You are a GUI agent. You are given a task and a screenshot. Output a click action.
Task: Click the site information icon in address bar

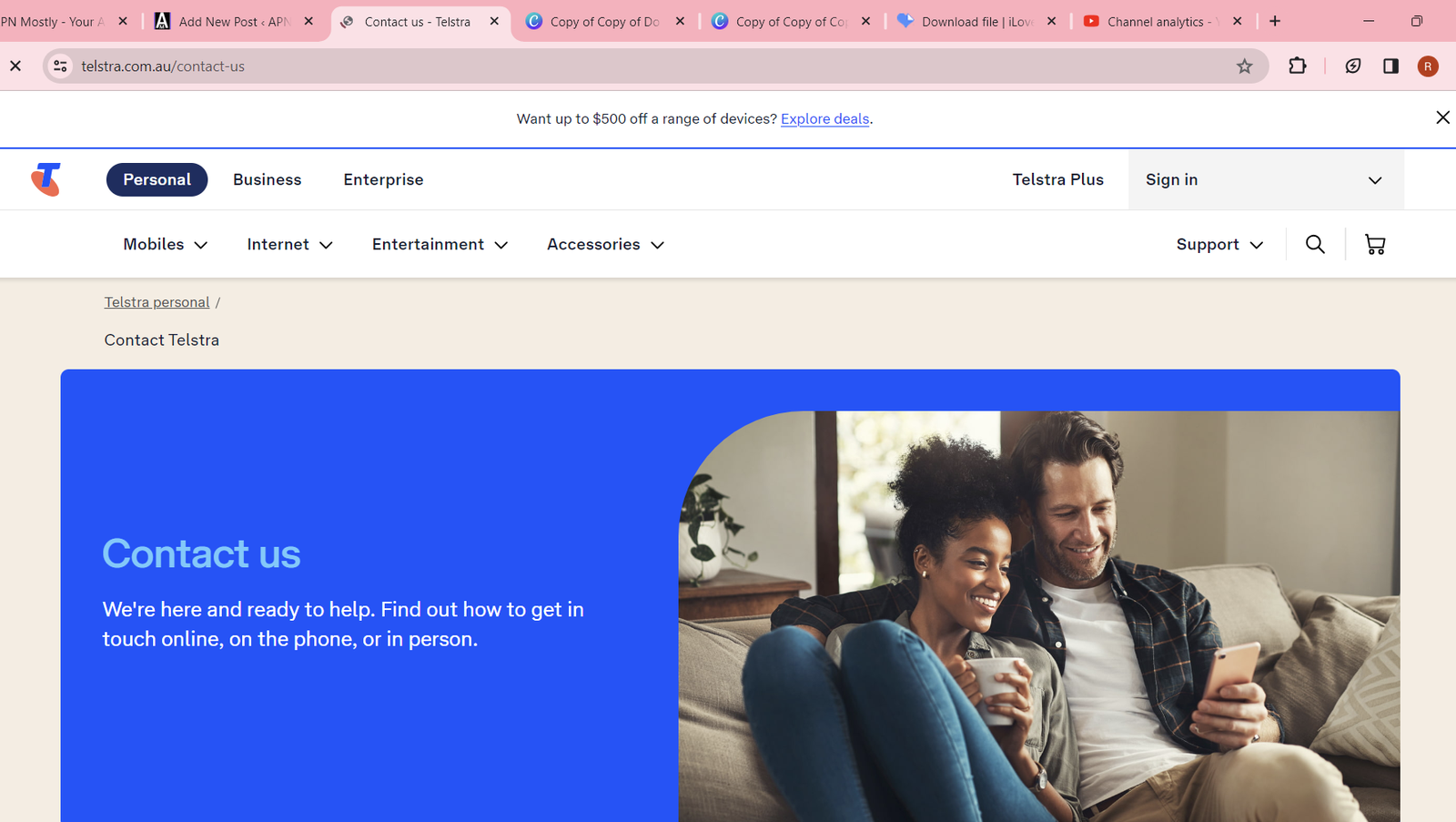click(60, 66)
